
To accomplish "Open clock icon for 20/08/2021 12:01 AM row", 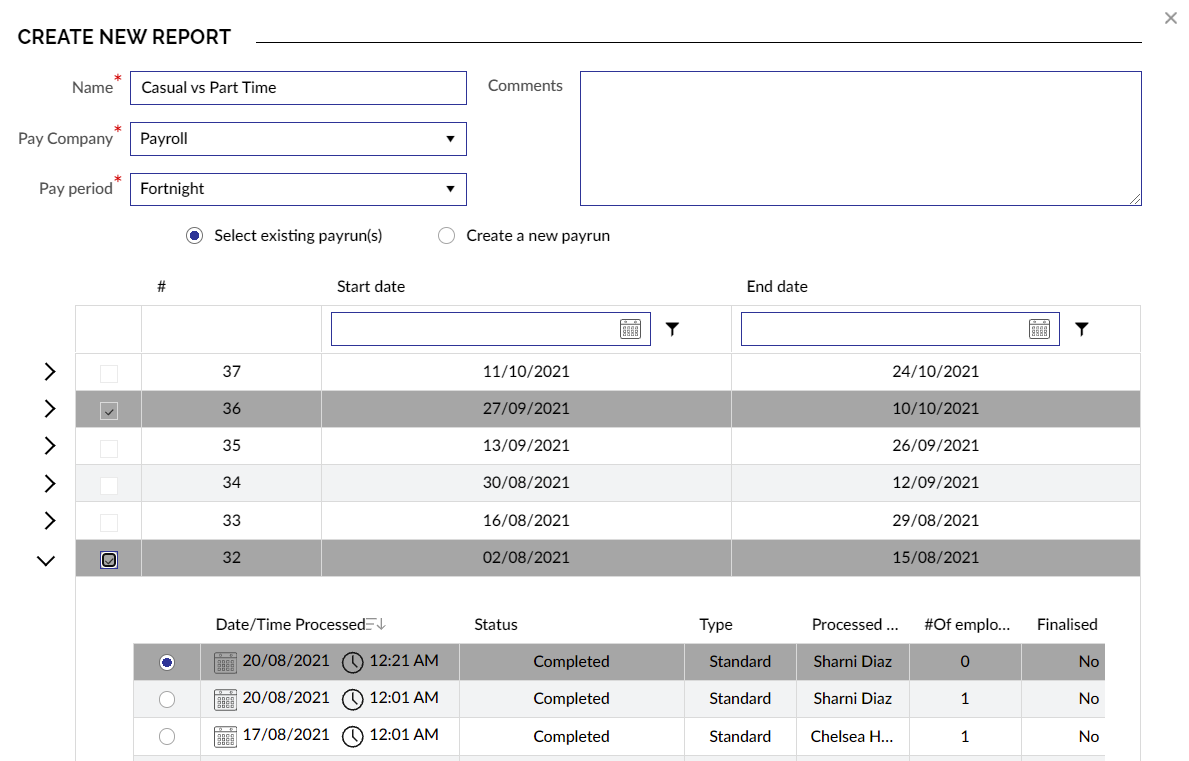I will pyautogui.click(x=353, y=699).
